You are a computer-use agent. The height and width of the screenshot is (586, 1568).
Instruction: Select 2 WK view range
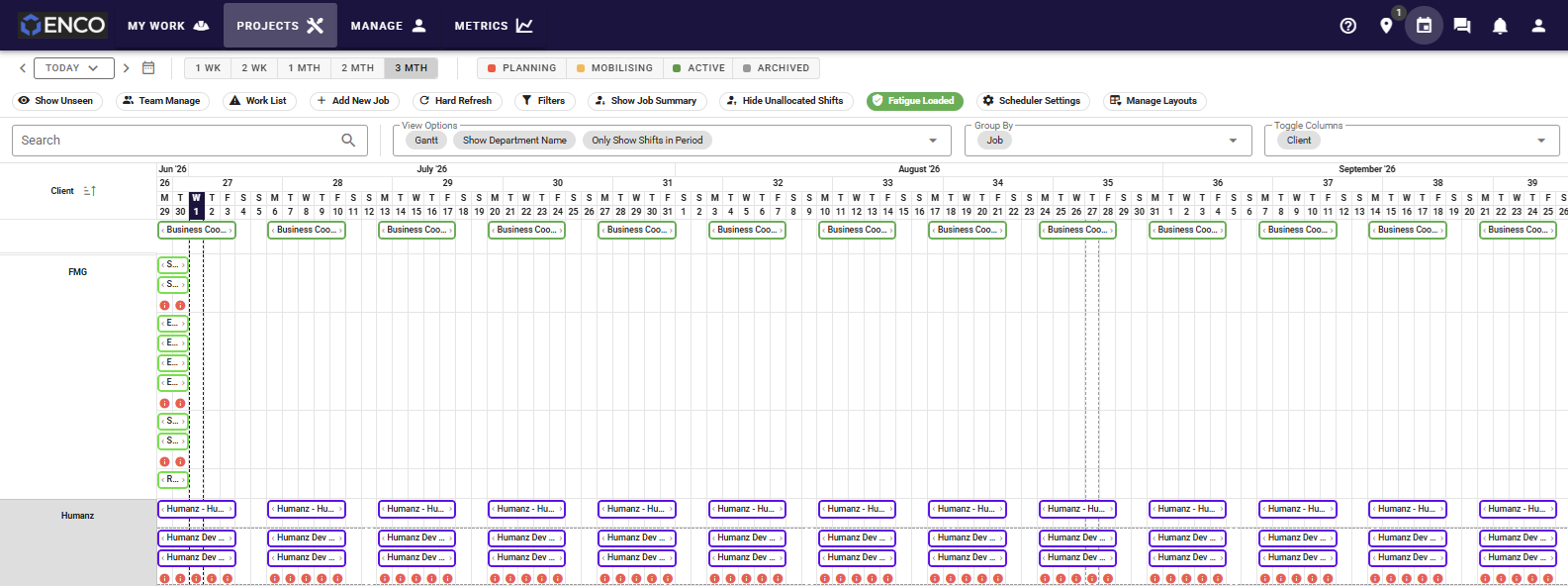tap(254, 68)
